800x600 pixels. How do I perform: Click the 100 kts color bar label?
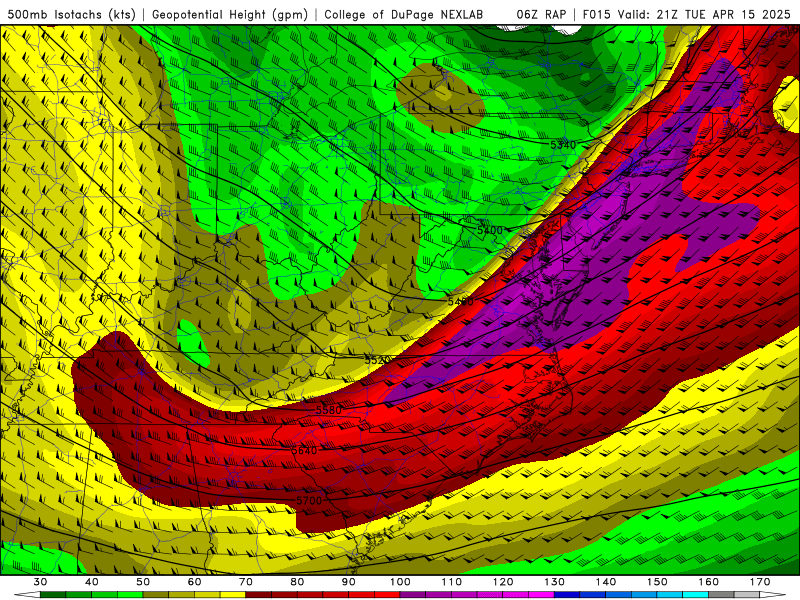click(x=401, y=582)
